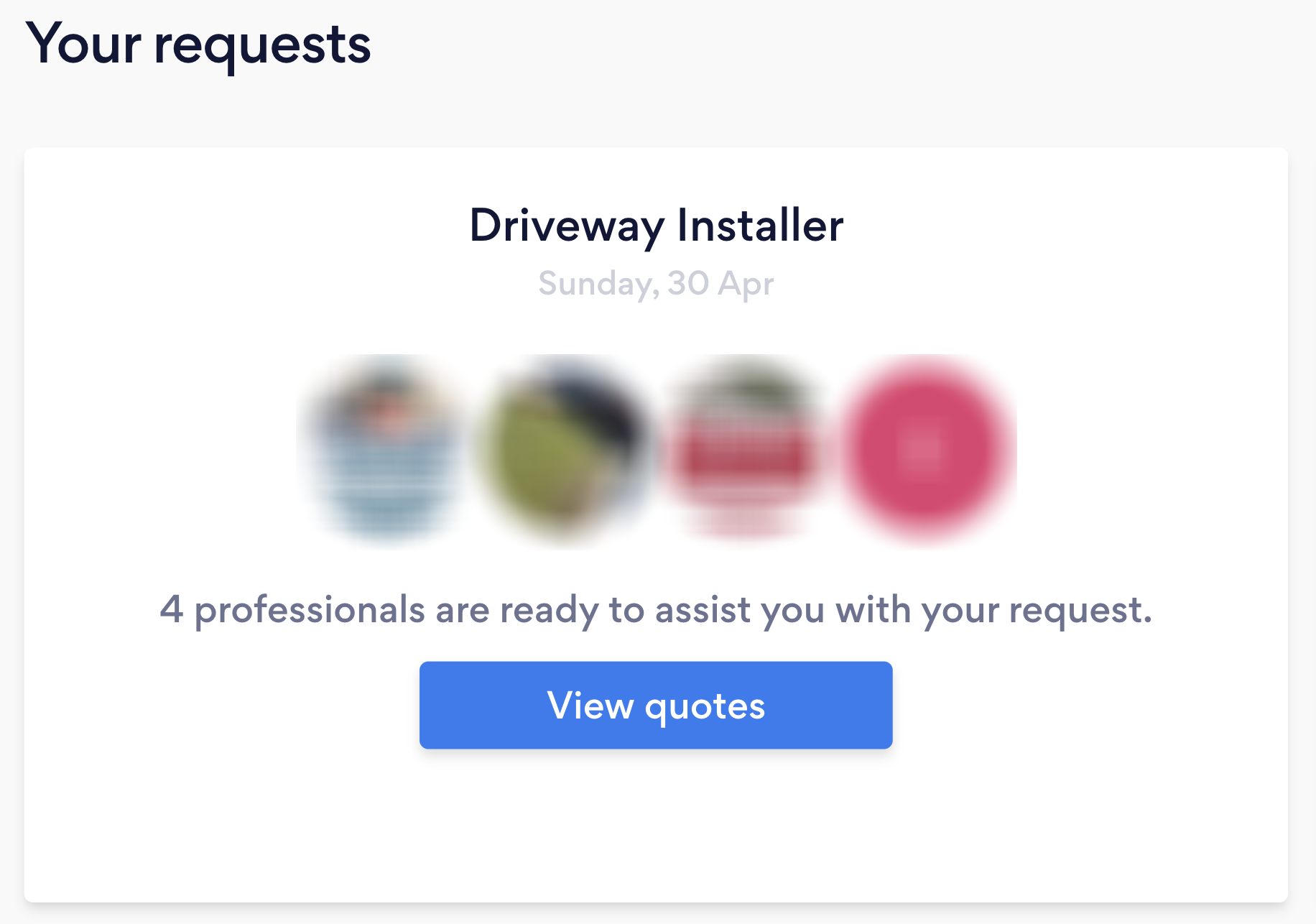Click the solid pink circle avatar
1316x924 pixels.
pos(923,451)
